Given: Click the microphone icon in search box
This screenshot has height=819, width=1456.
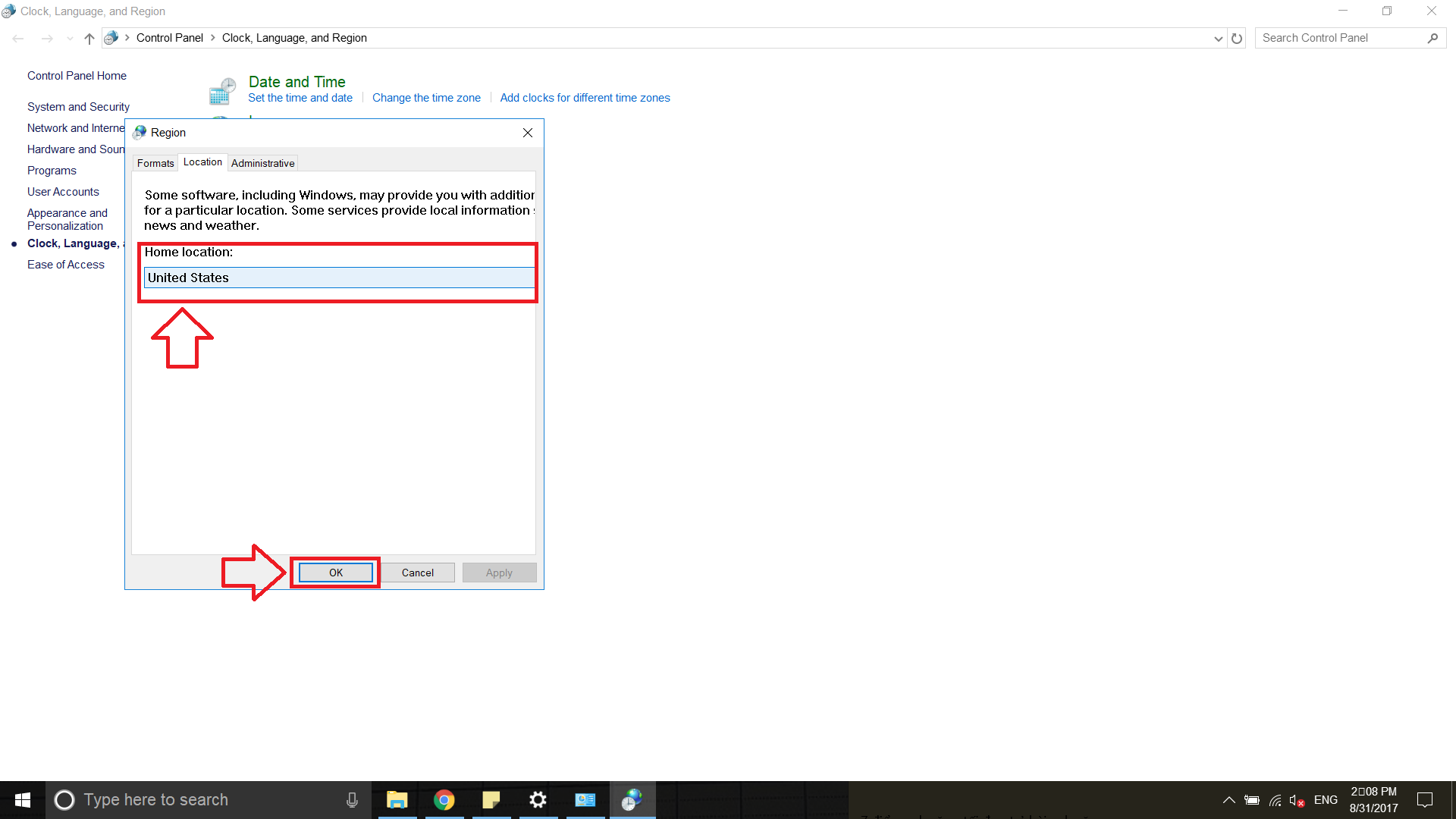Looking at the screenshot, I should (352, 800).
